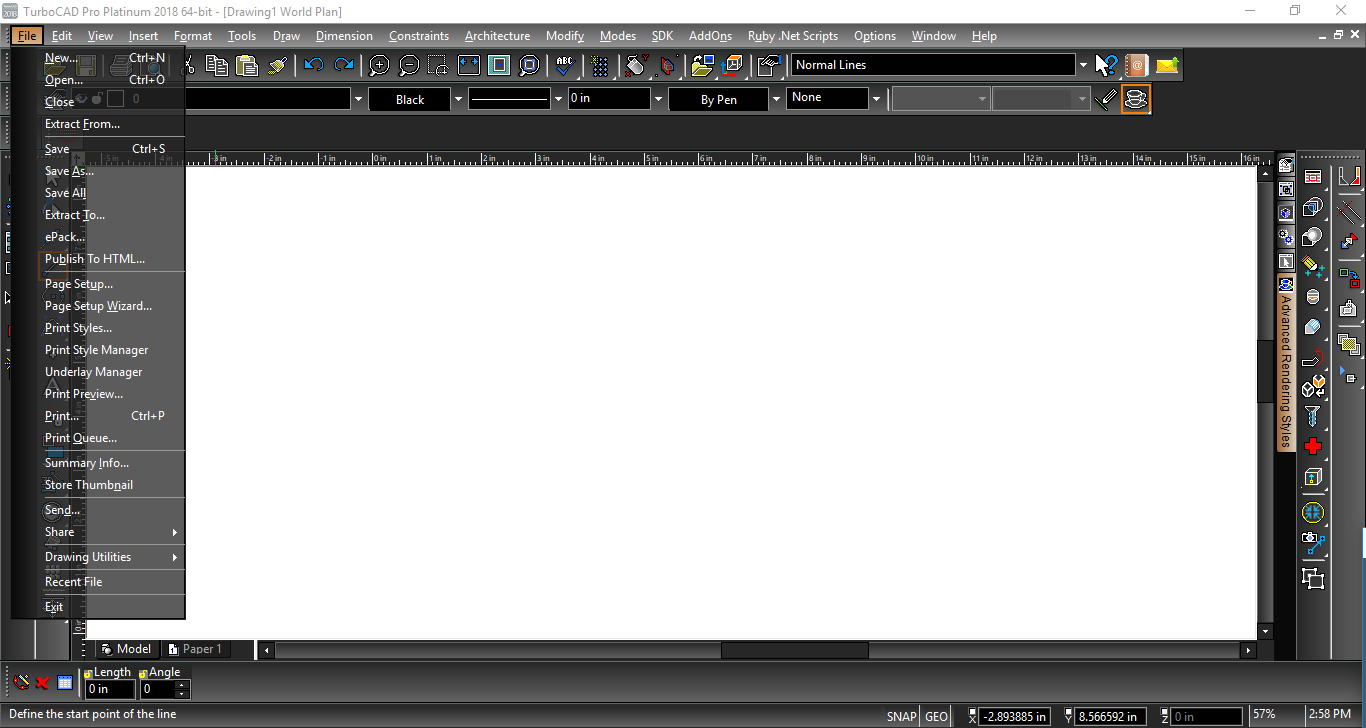Click the orange-highlighted stacked disks icon
This screenshot has width=1366, height=728.
1135,99
